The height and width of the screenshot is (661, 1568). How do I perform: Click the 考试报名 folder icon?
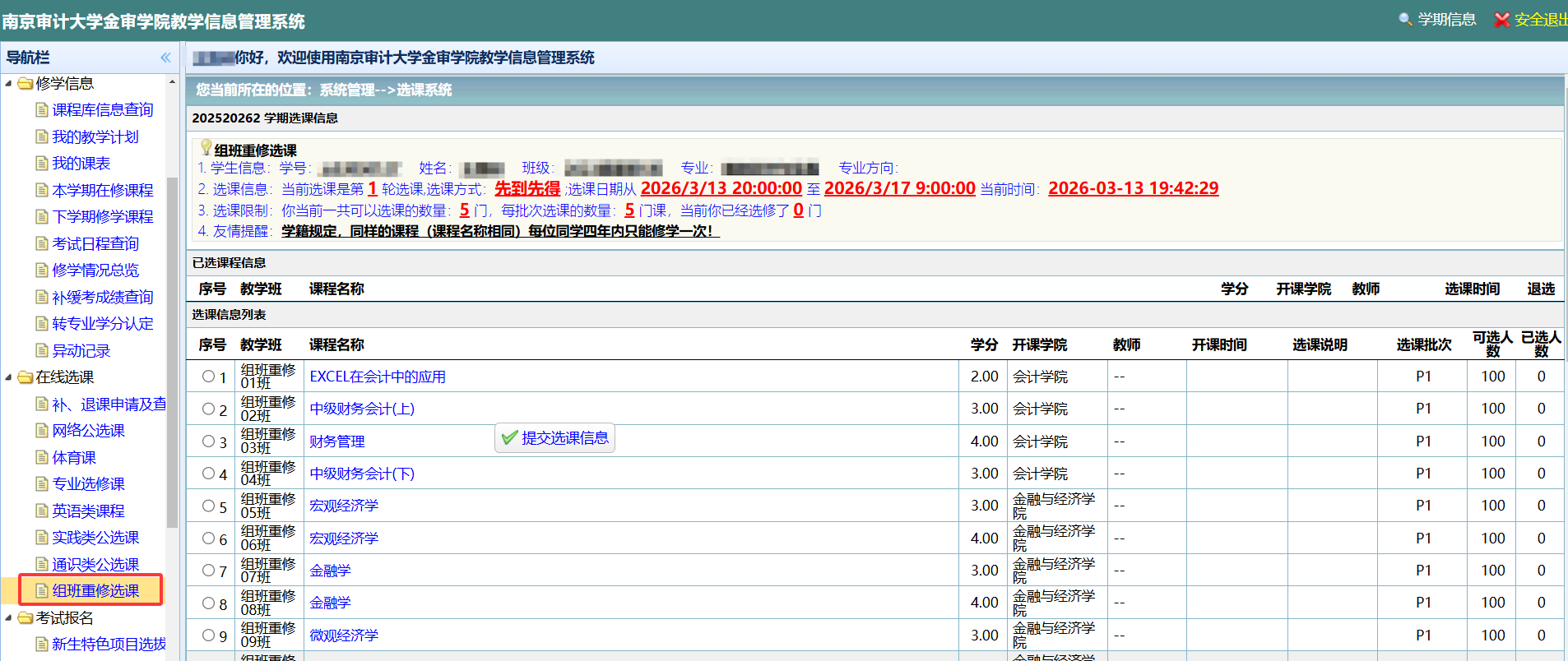point(26,618)
